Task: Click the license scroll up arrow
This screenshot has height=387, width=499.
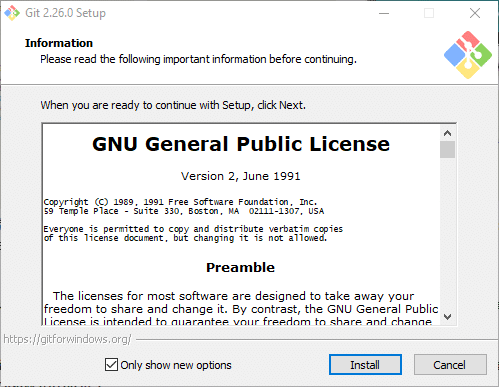Action: (447, 133)
